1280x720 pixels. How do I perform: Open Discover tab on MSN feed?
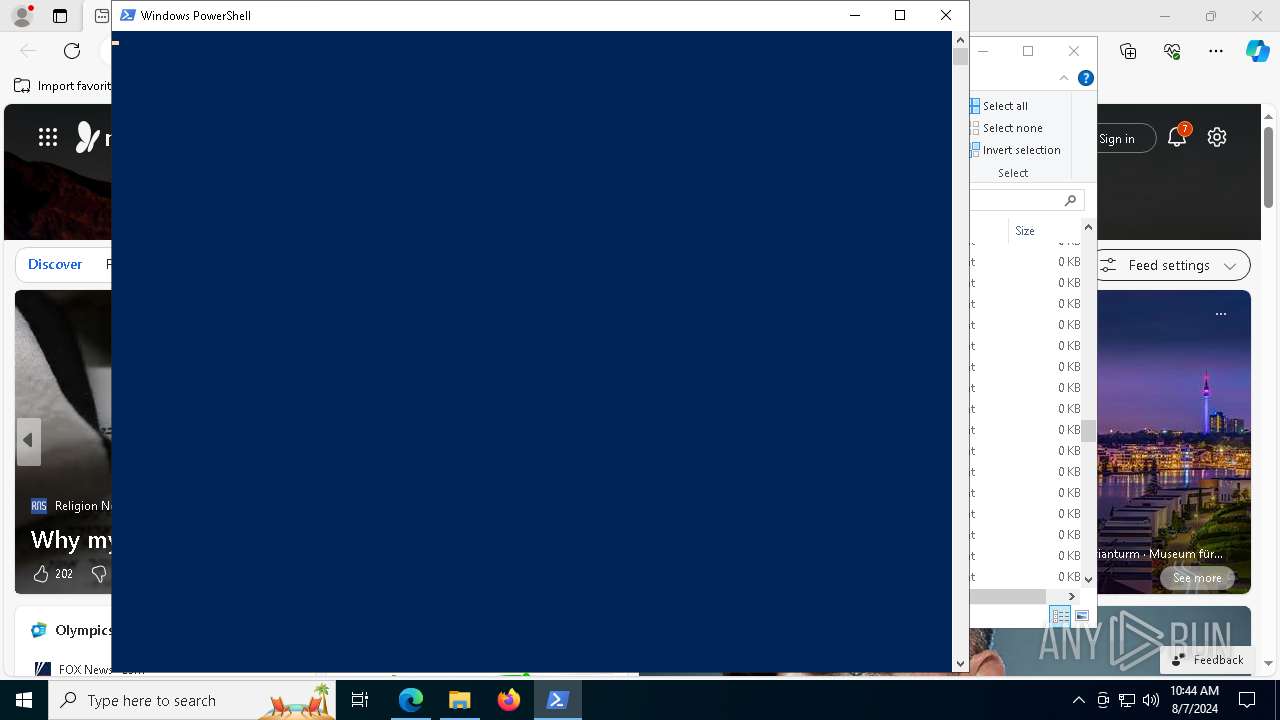[x=55, y=265]
